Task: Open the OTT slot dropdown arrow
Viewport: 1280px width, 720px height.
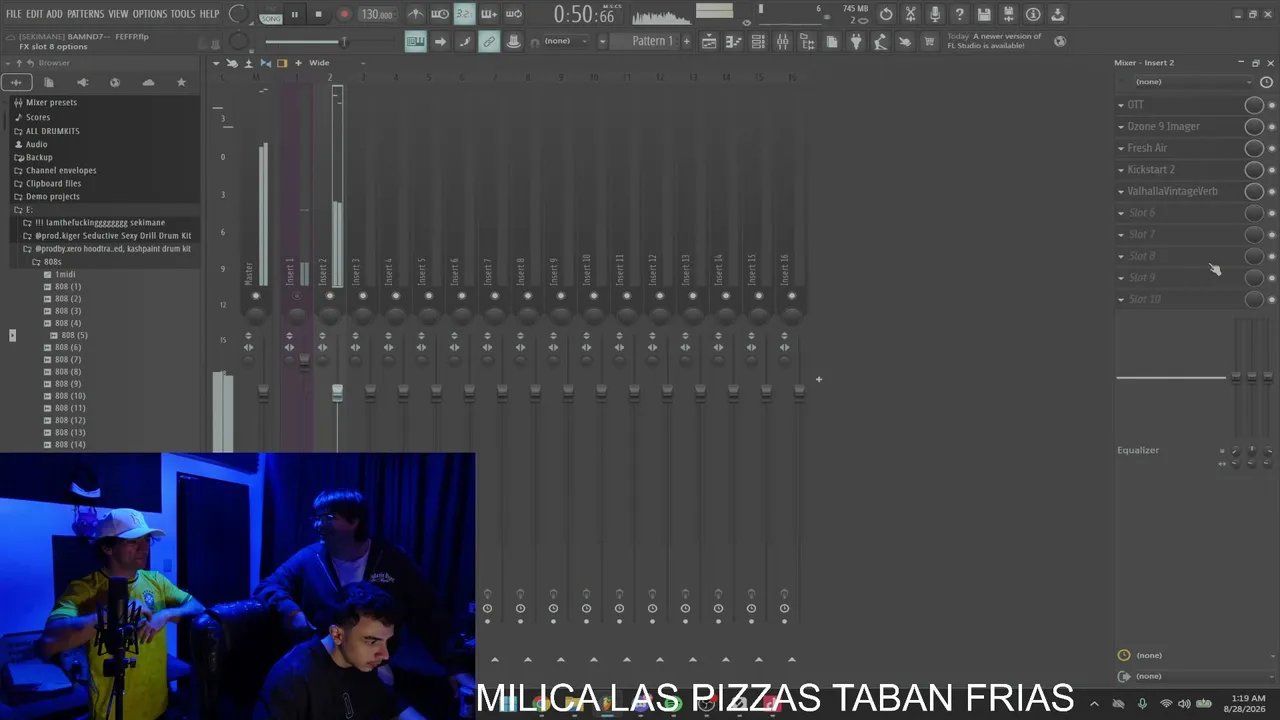Action: point(1121,105)
